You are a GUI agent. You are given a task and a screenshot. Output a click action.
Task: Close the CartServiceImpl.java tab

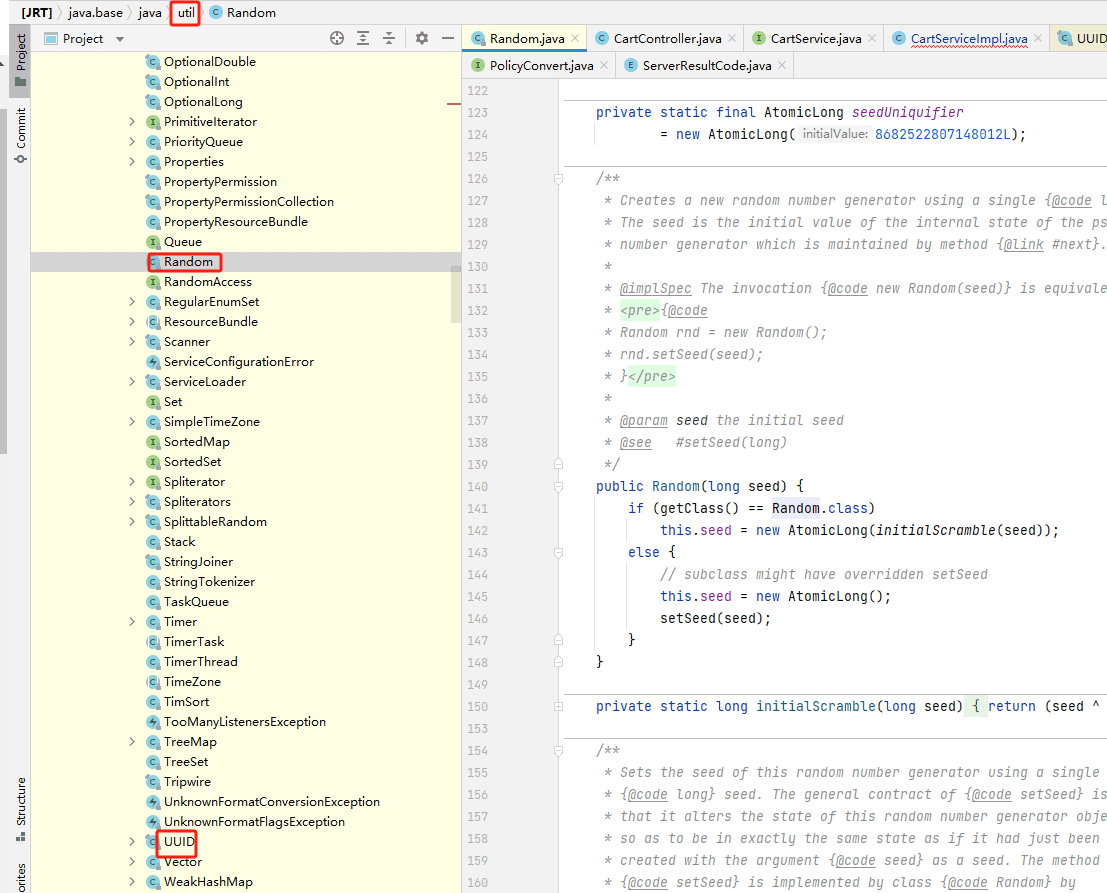(x=1038, y=38)
